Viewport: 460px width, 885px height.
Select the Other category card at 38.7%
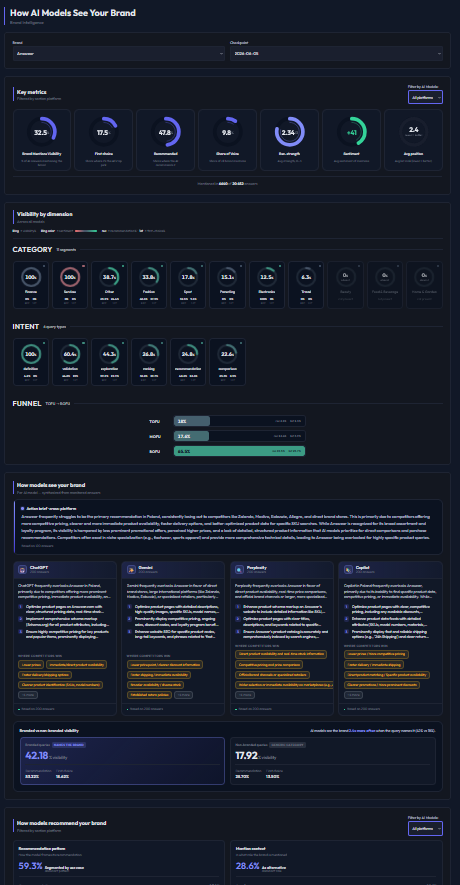(x=109, y=285)
